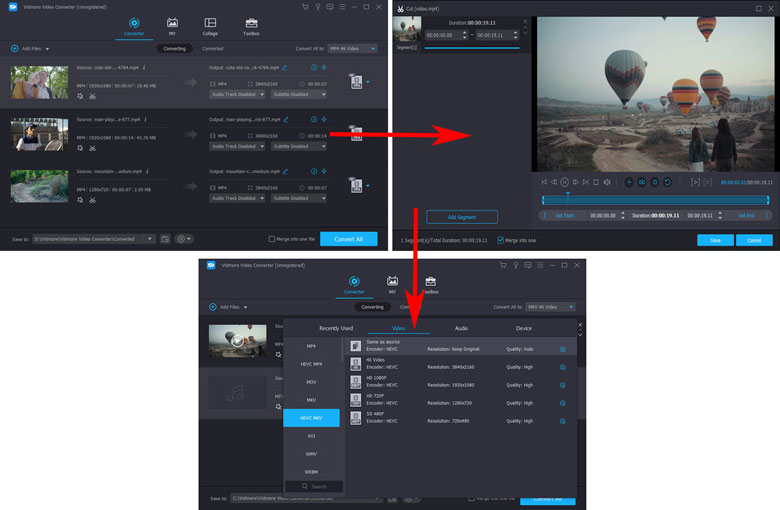780x510 pixels.
Task: Click the edit effects star icon for the cute-old video
Action: click(80, 97)
